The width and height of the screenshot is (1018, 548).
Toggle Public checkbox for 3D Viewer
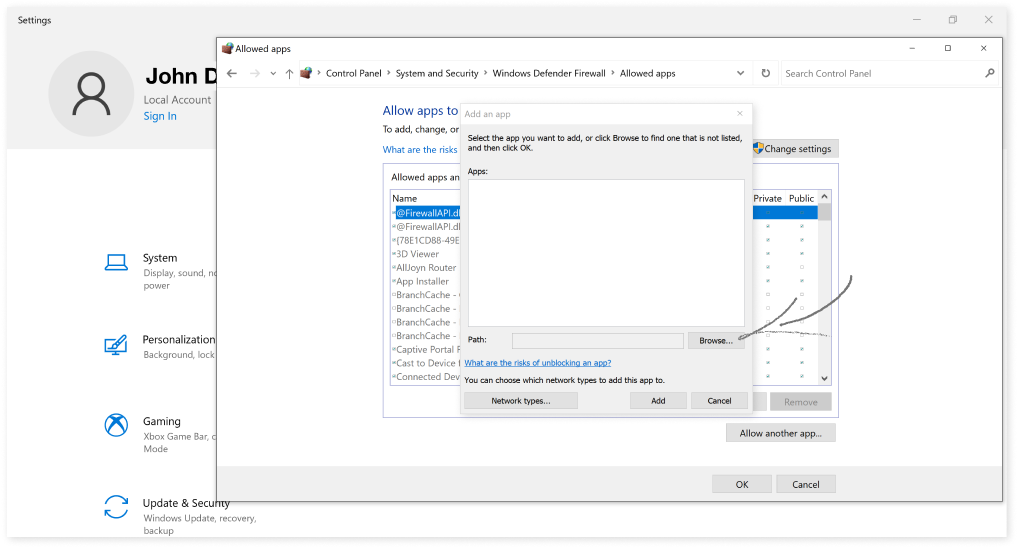(x=802, y=253)
